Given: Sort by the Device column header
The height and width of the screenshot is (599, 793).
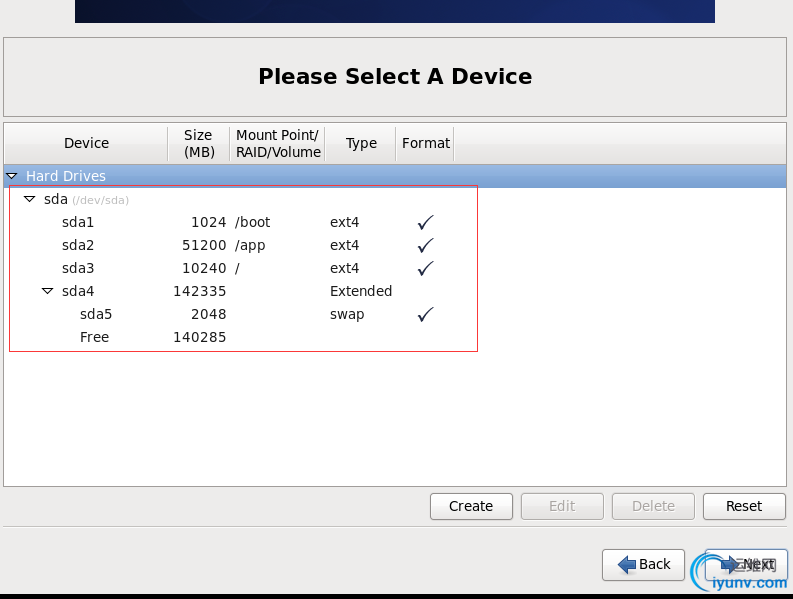Looking at the screenshot, I should coord(86,144).
